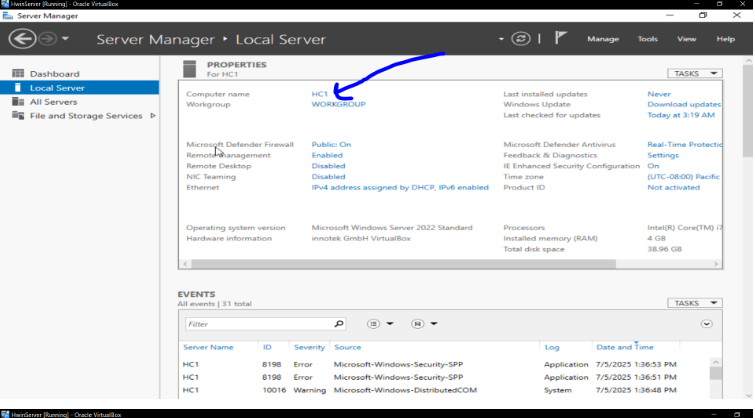Click Today at 3:19 AM link

coord(681,115)
